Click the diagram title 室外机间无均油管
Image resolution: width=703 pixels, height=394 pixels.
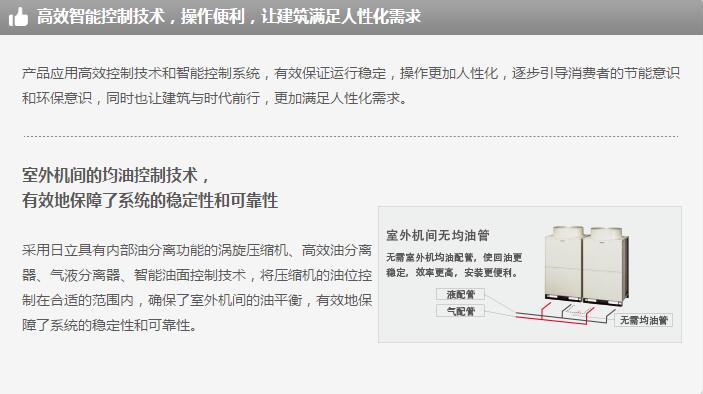click(438, 235)
